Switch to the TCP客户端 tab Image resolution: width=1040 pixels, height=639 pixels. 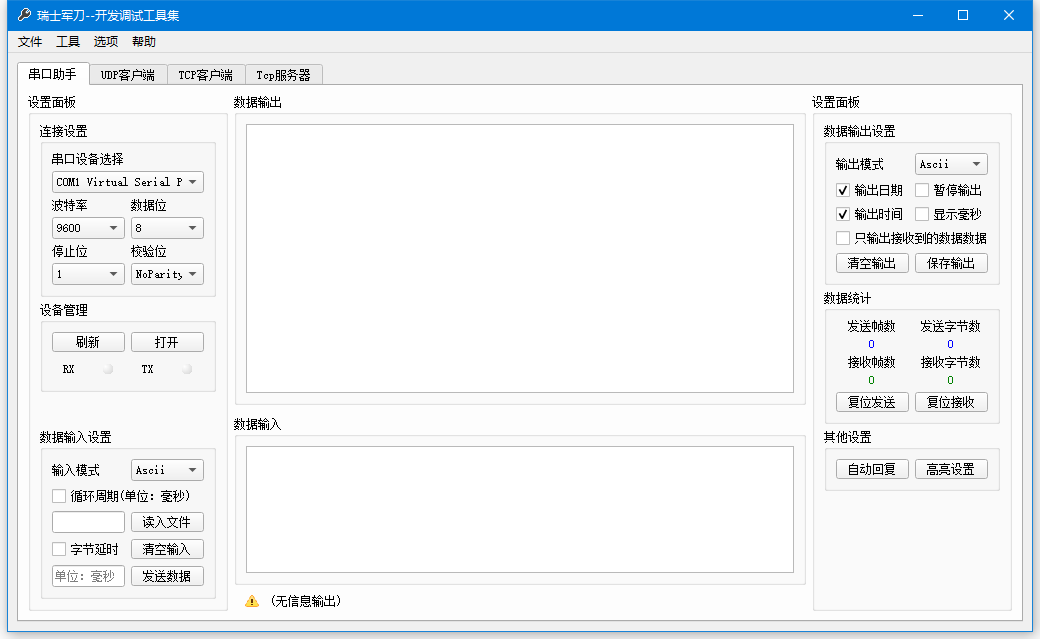click(206, 73)
